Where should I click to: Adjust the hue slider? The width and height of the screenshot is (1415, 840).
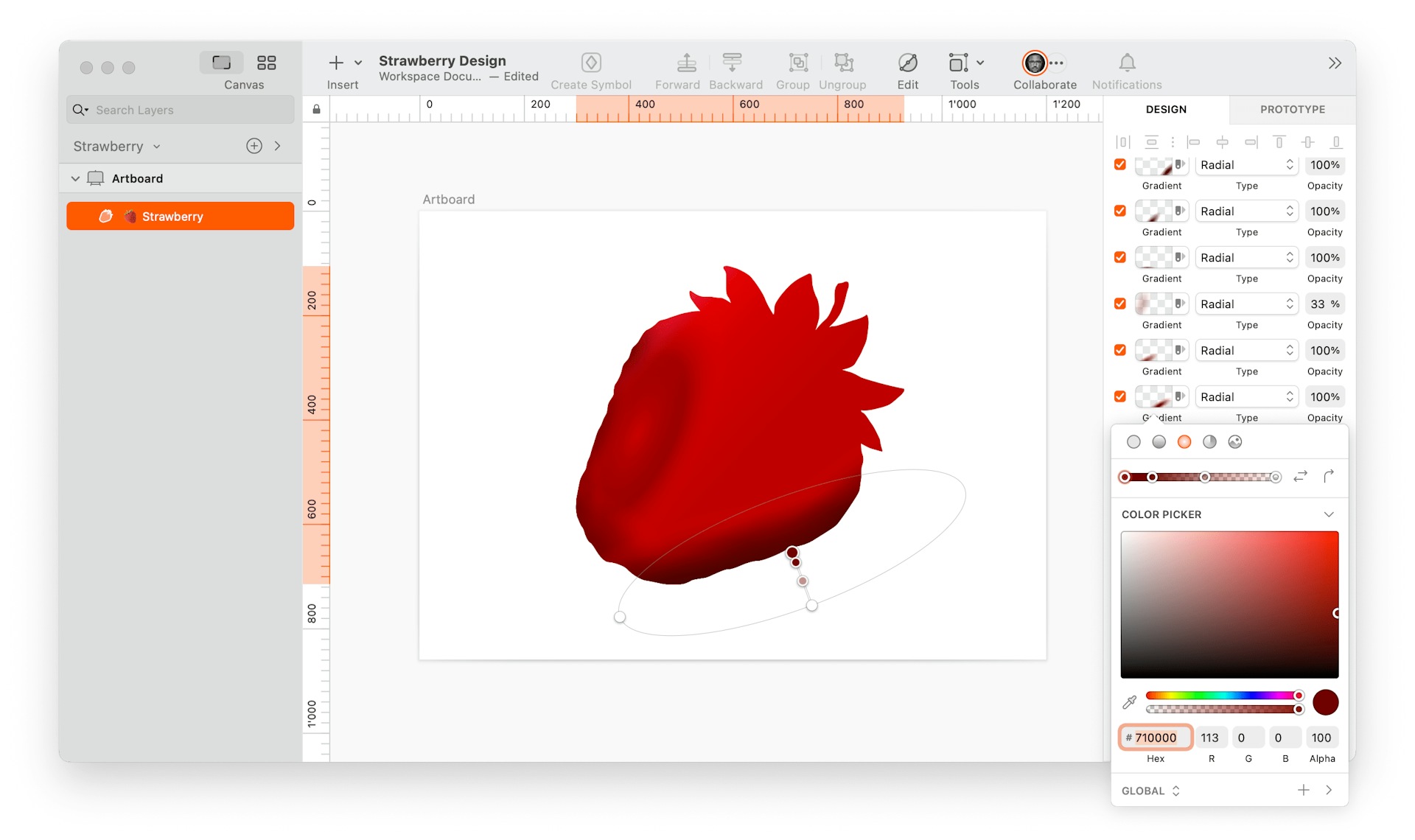(1225, 696)
